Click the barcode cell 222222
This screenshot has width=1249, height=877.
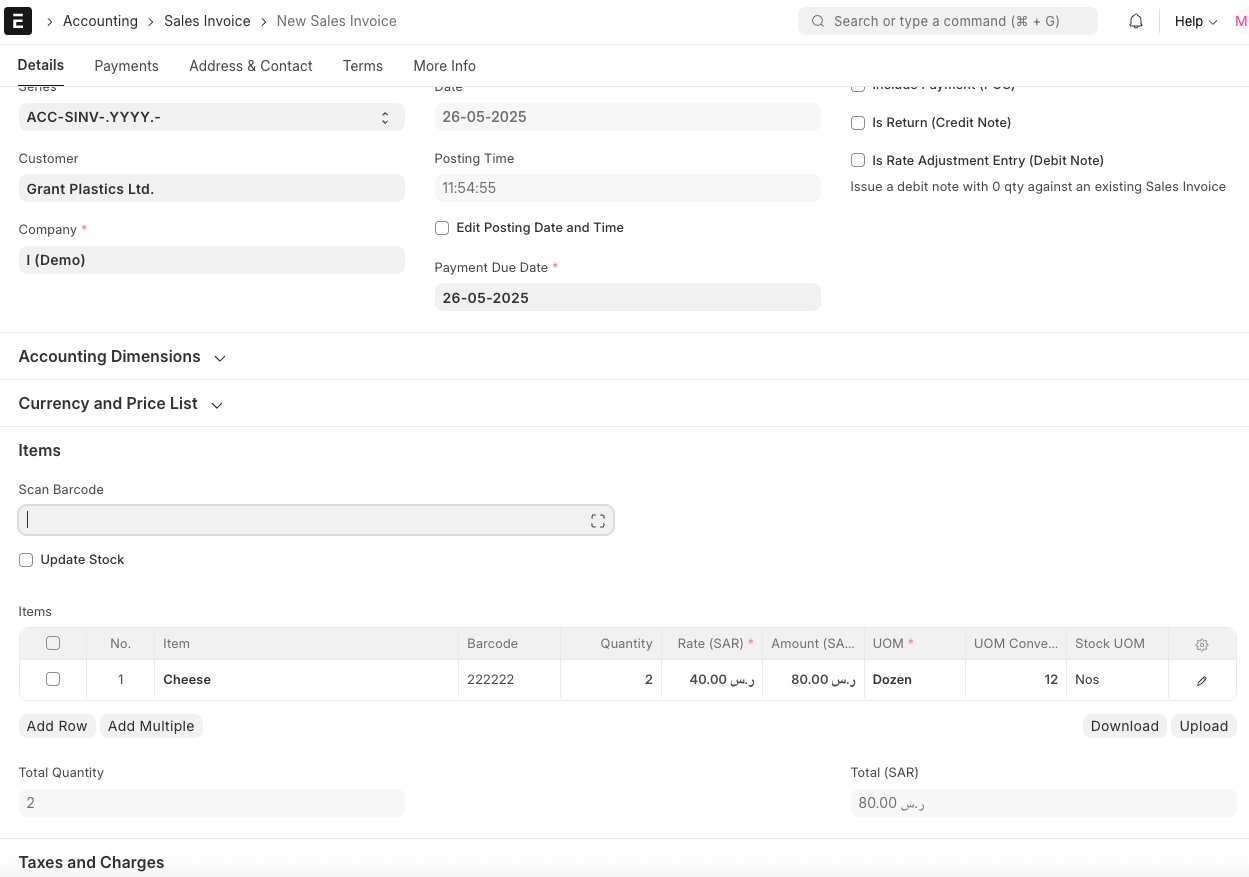pos(510,680)
